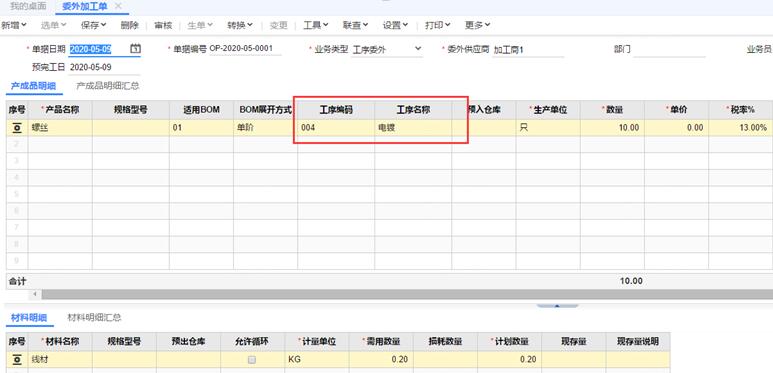Click the 委外供应商 input field
This screenshot has width=773, height=373.
pyautogui.click(x=528, y=50)
